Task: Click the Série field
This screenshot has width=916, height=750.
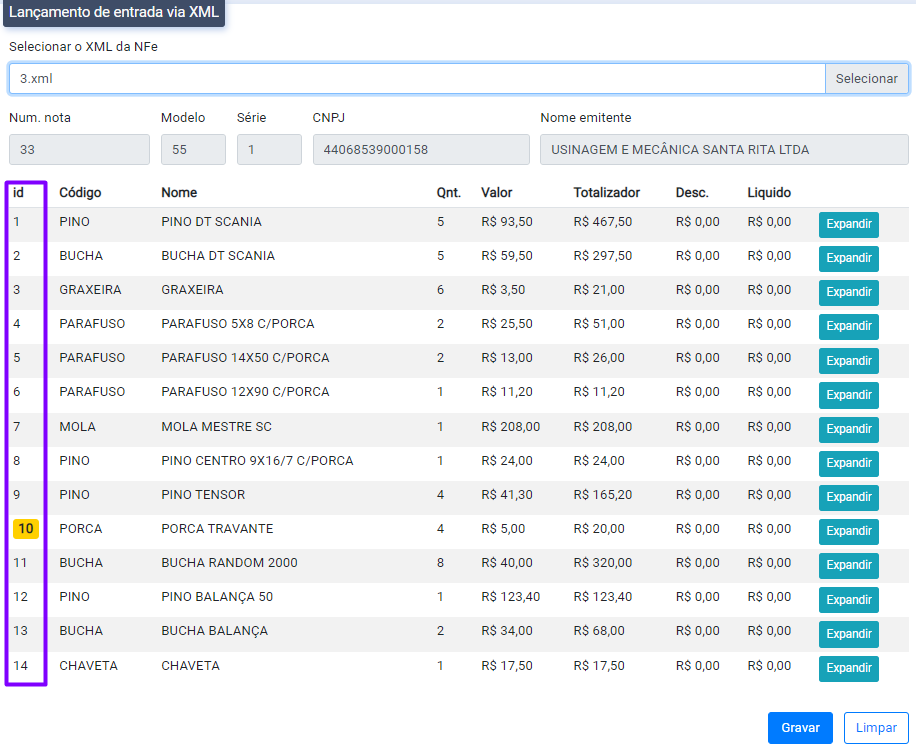Action: pos(268,150)
